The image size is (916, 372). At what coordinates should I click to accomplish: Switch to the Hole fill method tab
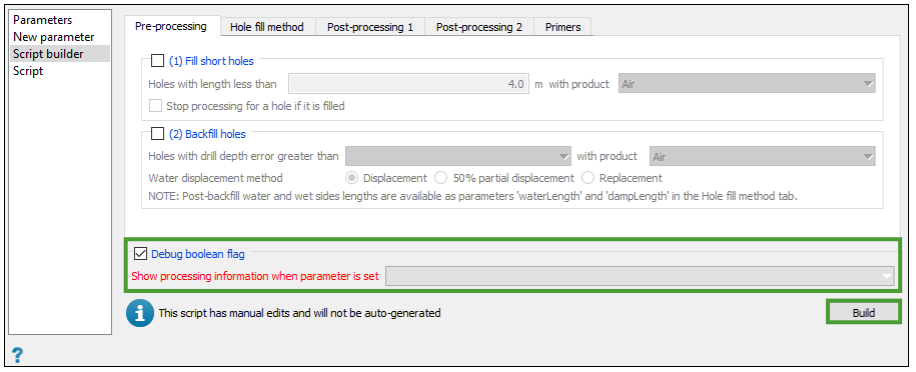(x=266, y=27)
